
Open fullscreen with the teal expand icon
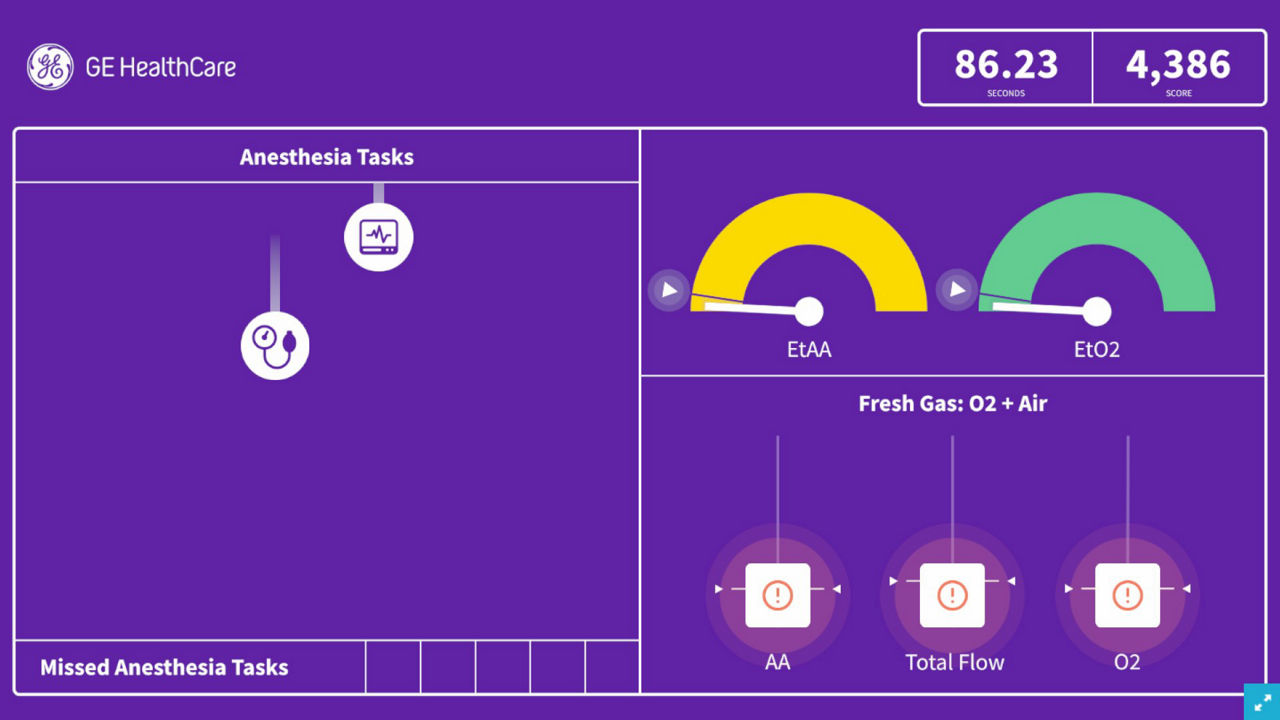click(1261, 701)
